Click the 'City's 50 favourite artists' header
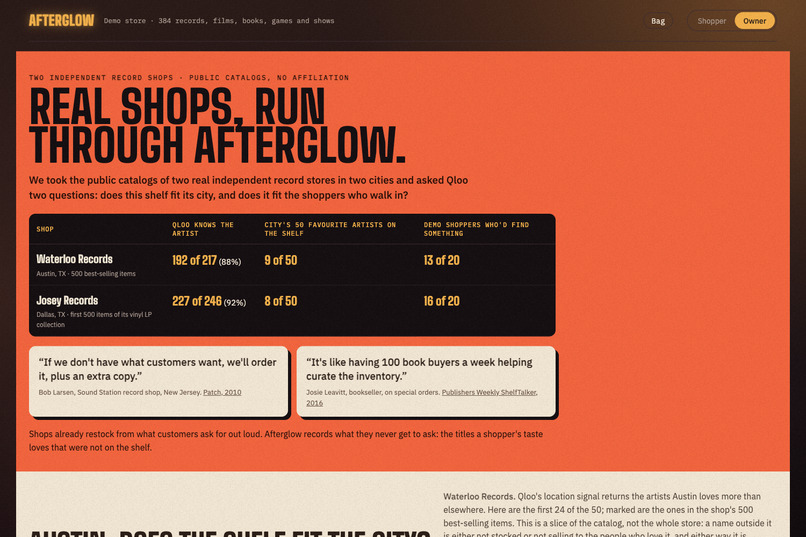The image size is (806, 537). [330, 229]
